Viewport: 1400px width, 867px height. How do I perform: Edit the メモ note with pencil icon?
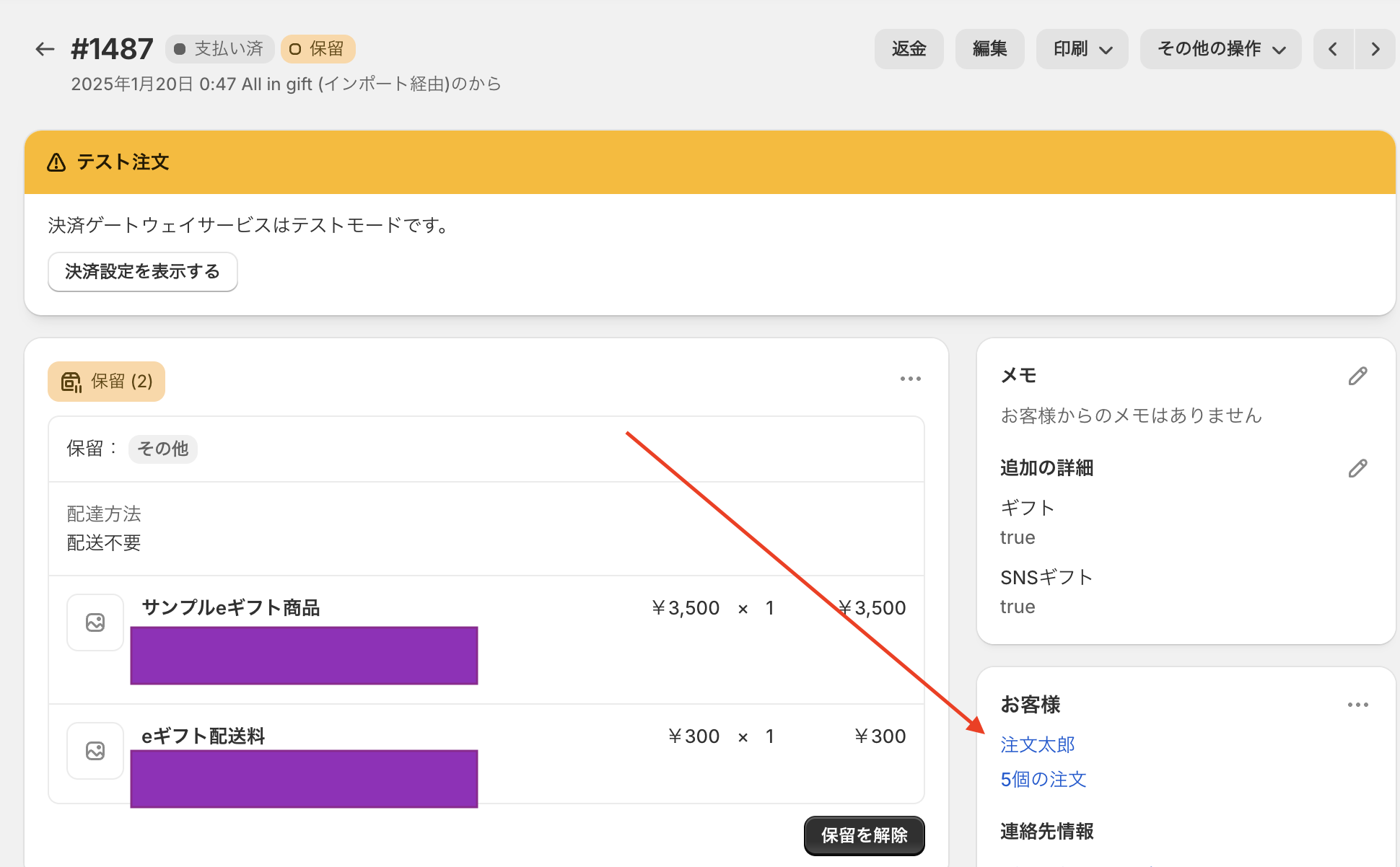1357,376
